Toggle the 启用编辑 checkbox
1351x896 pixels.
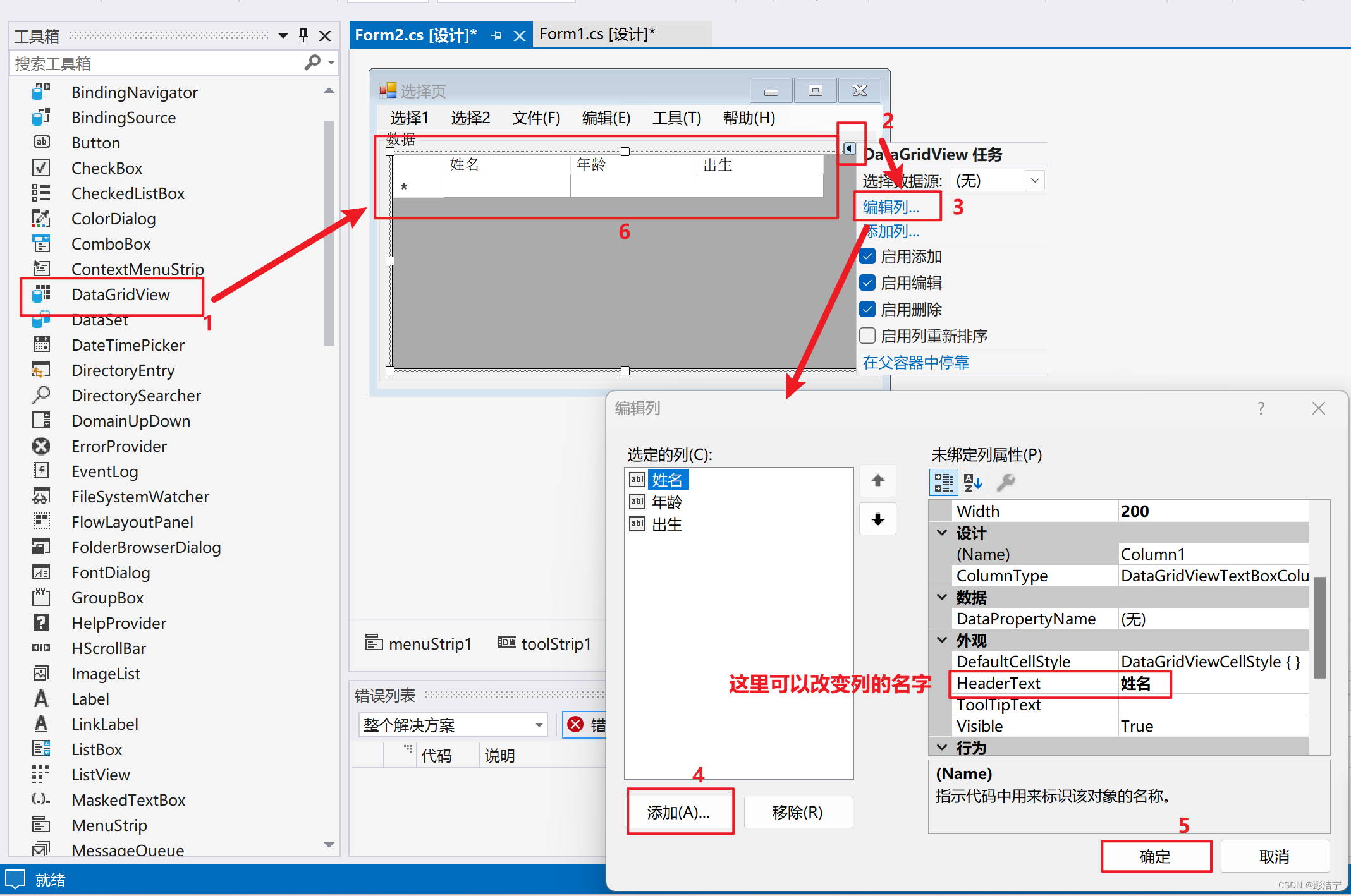coord(868,283)
